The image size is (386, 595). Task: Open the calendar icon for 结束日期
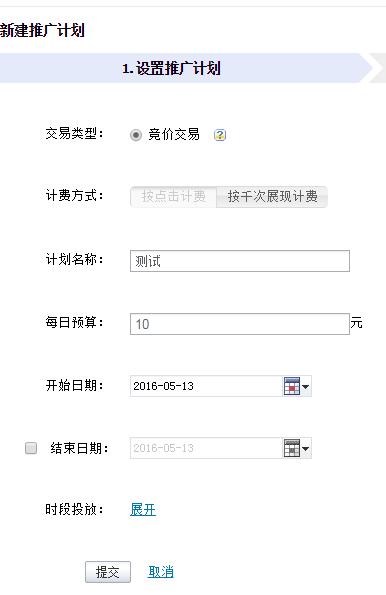pos(291,448)
